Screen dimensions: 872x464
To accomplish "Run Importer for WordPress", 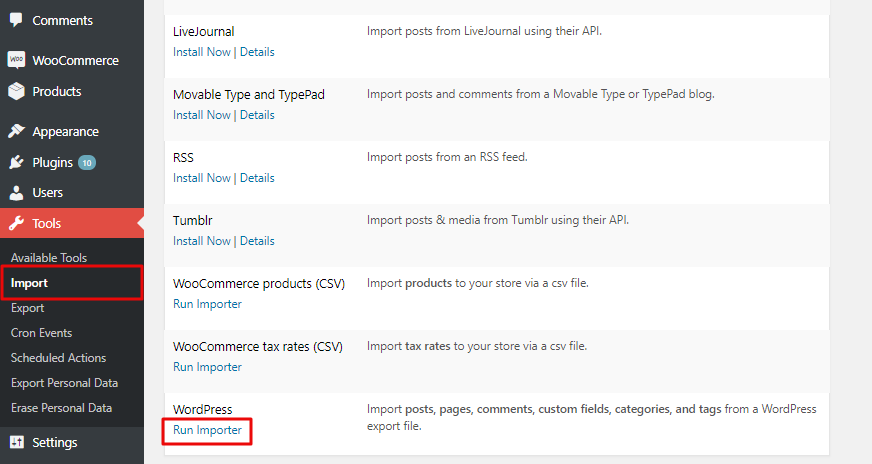I will point(207,430).
